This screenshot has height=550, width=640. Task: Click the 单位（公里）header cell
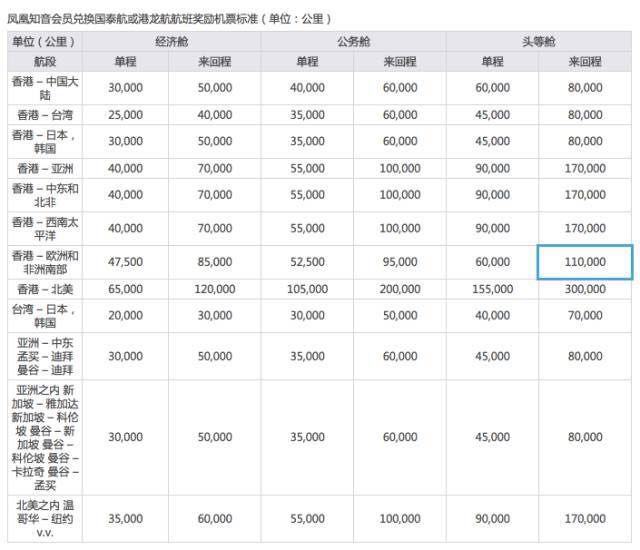(x=45, y=41)
